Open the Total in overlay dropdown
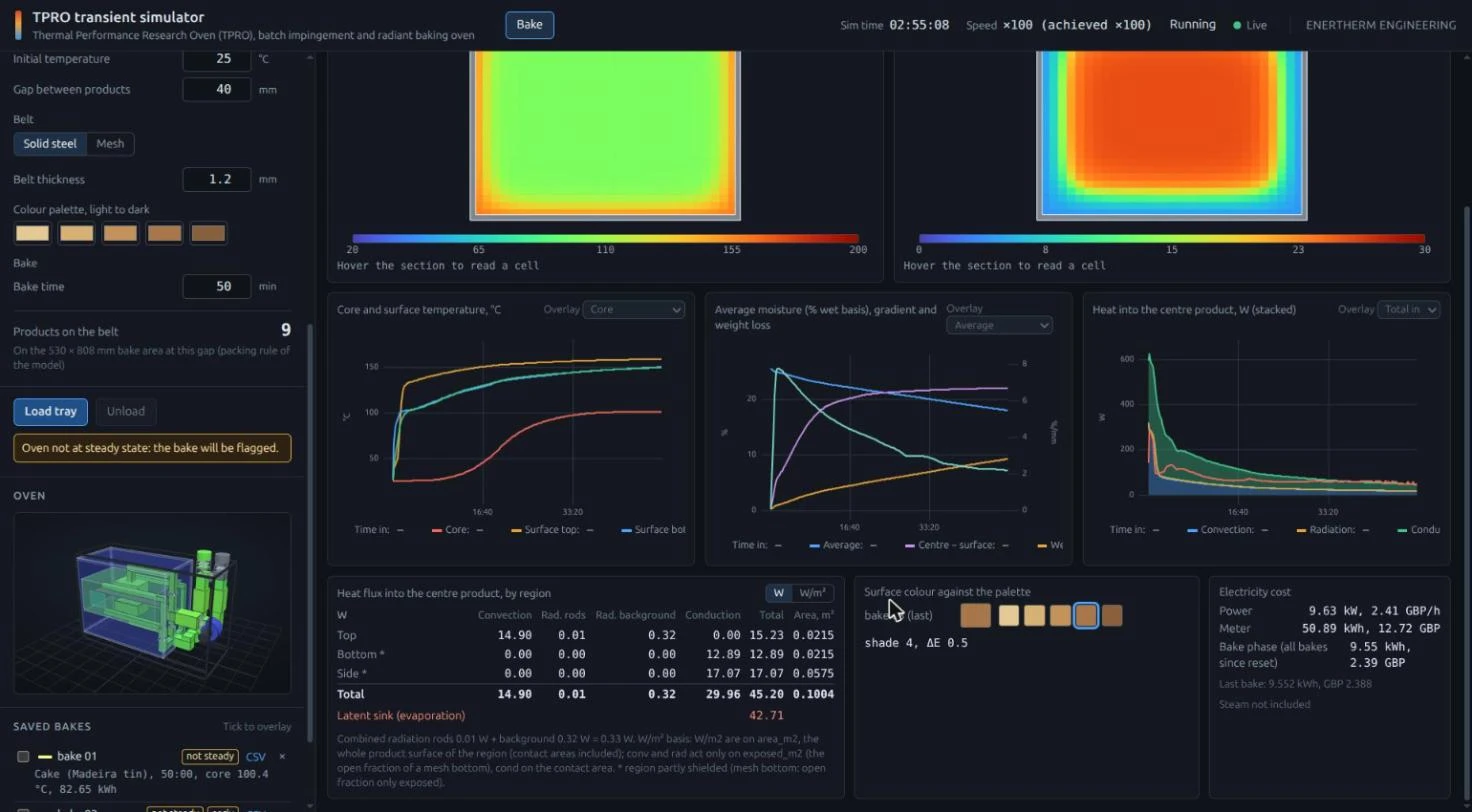Viewport: 1472px width, 812px height. (1408, 309)
